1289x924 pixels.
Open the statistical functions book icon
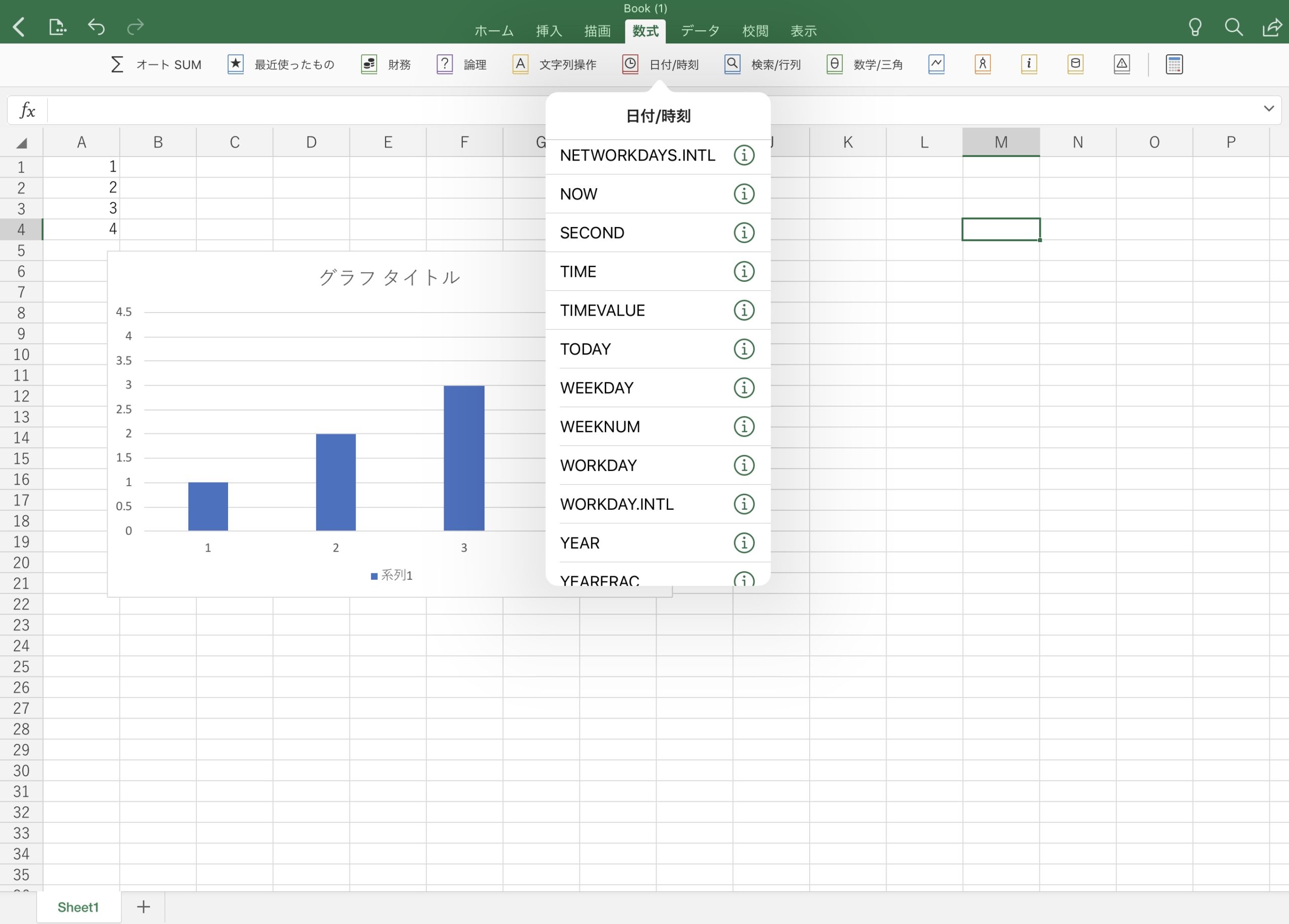(937, 64)
